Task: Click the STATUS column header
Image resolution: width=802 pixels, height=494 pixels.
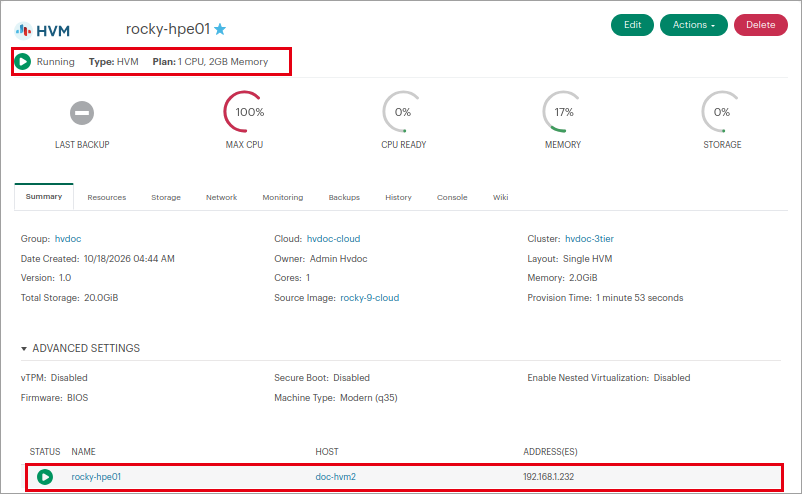Action: click(x=45, y=452)
